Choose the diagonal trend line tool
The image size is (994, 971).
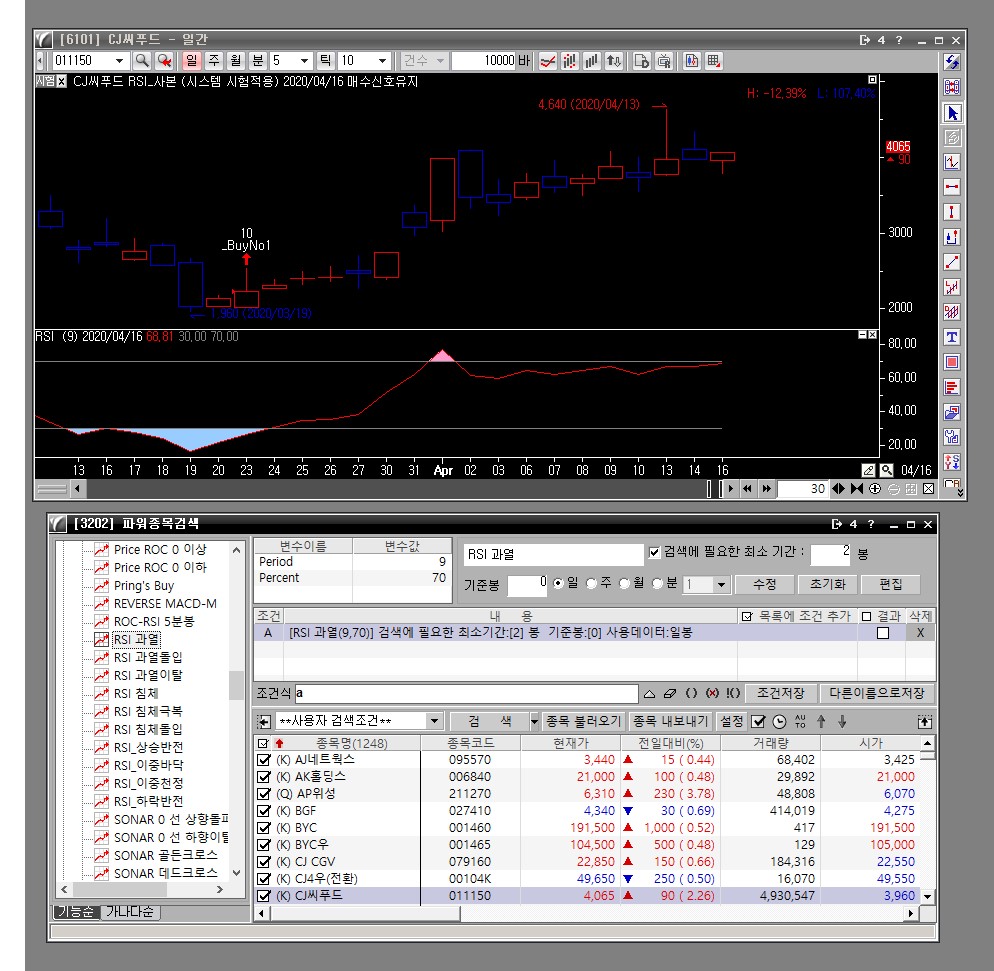click(951, 262)
